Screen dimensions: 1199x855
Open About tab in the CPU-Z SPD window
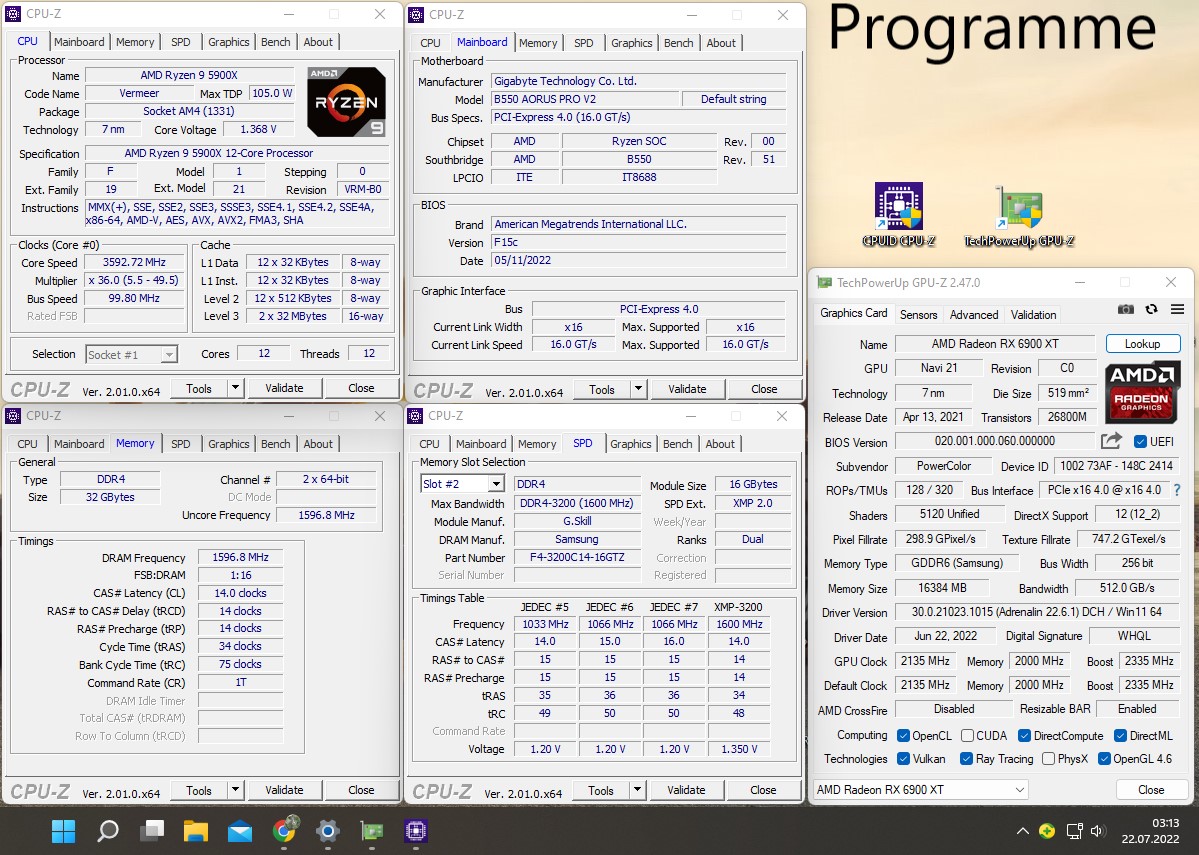(x=720, y=444)
